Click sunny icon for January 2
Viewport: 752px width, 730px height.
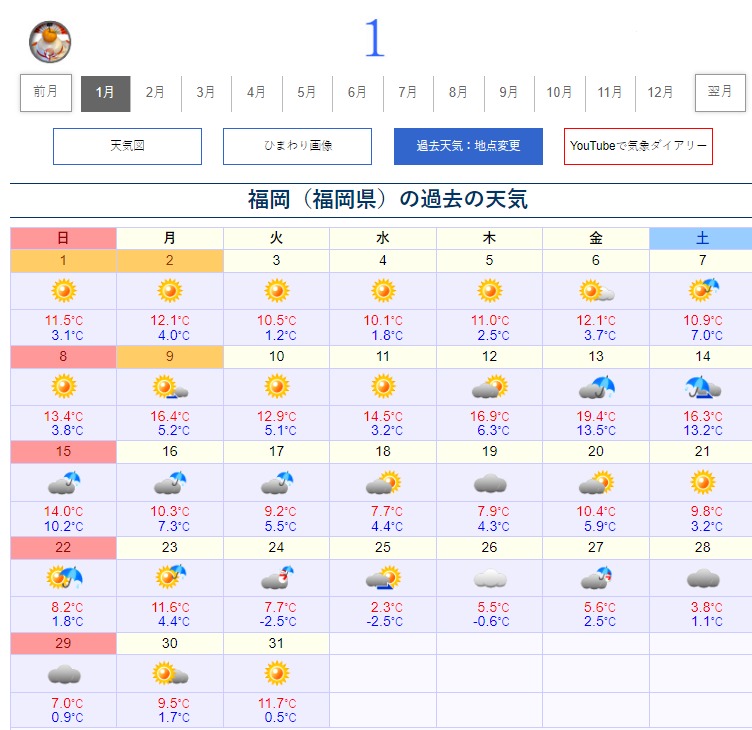pyautogui.click(x=170, y=291)
